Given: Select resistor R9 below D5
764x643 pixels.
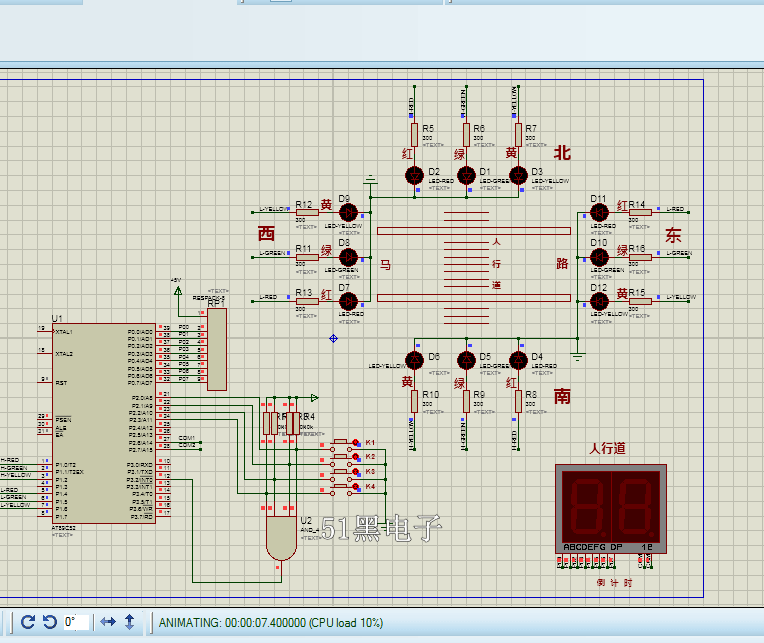Looking at the screenshot, I should [466, 401].
